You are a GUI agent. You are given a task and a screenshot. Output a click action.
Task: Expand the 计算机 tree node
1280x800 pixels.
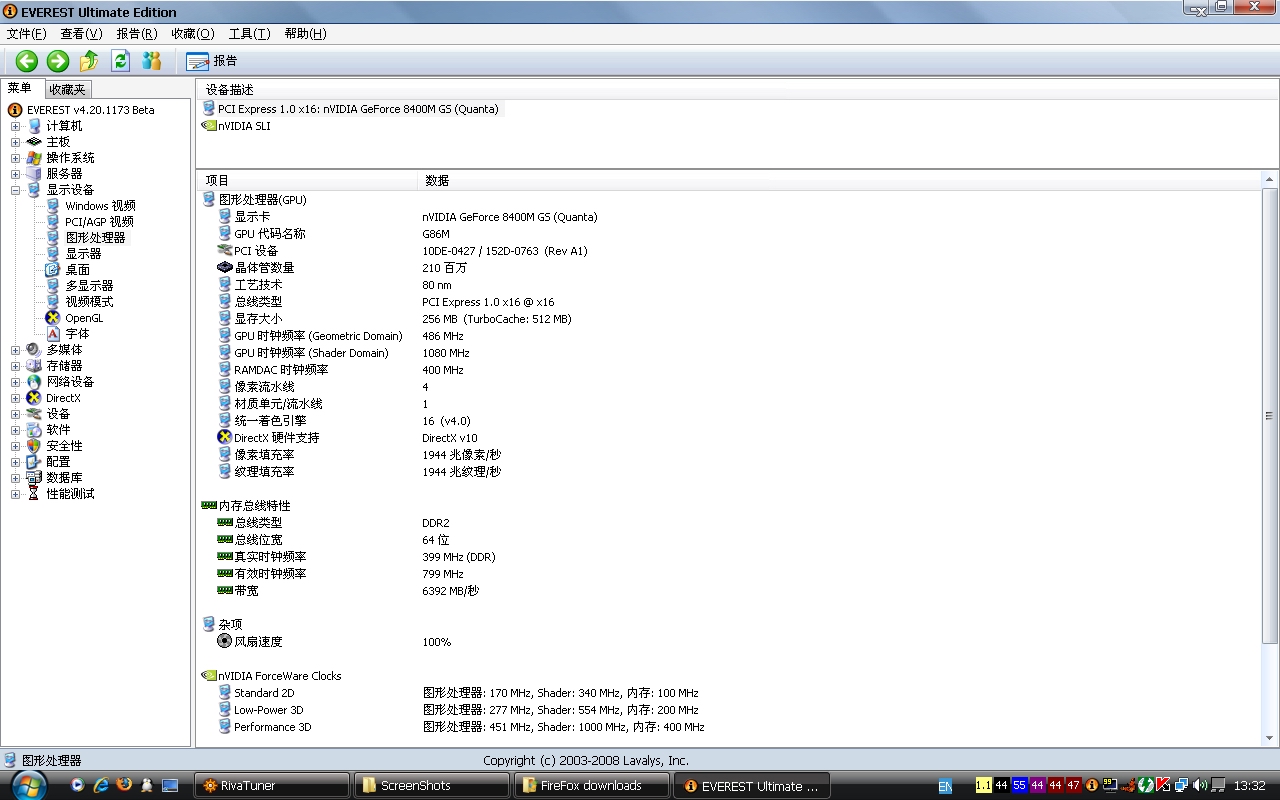coord(15,126)
